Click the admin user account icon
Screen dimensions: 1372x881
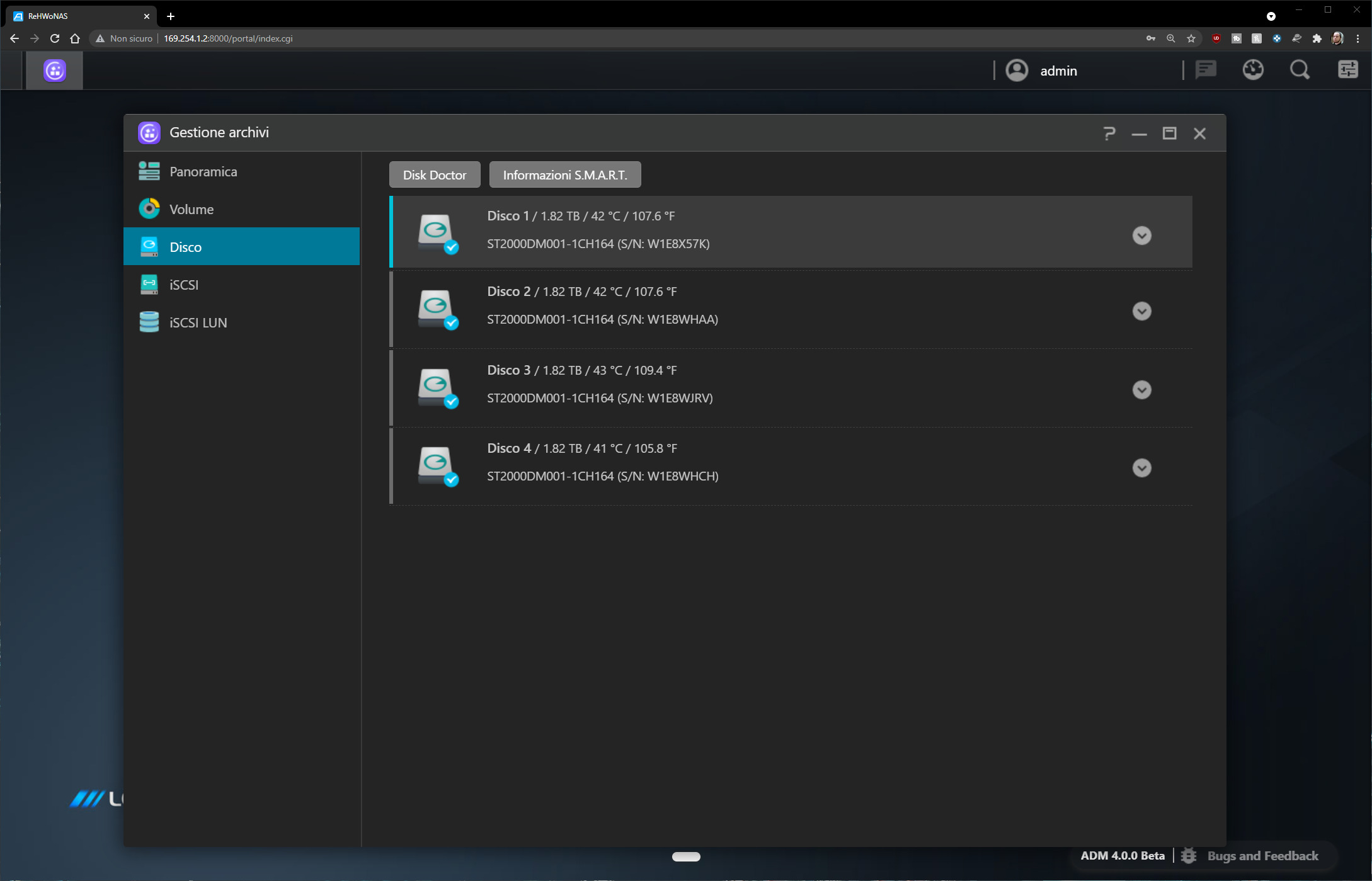tap(1017, 71)
